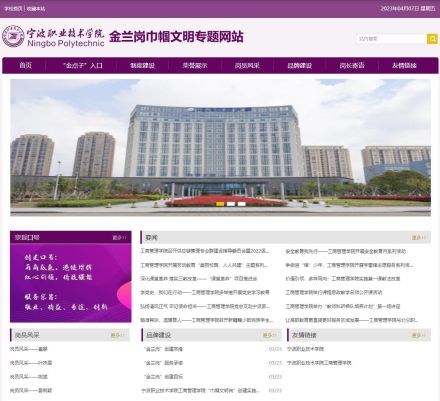Select the third white carousel indicator
The width and height of the screenshot is (440, 401).
tap(241, 204)
